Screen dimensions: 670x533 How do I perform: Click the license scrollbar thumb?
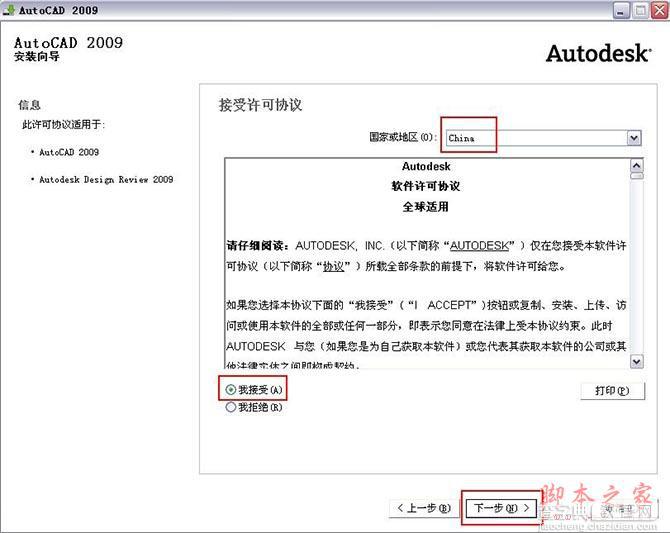click(637, 176)
